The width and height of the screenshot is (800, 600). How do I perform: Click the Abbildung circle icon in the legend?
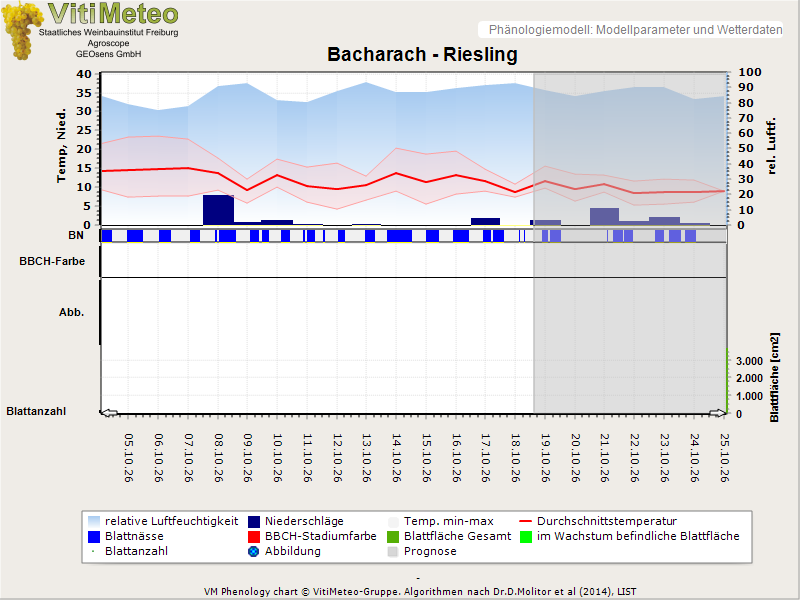[254, 552]
